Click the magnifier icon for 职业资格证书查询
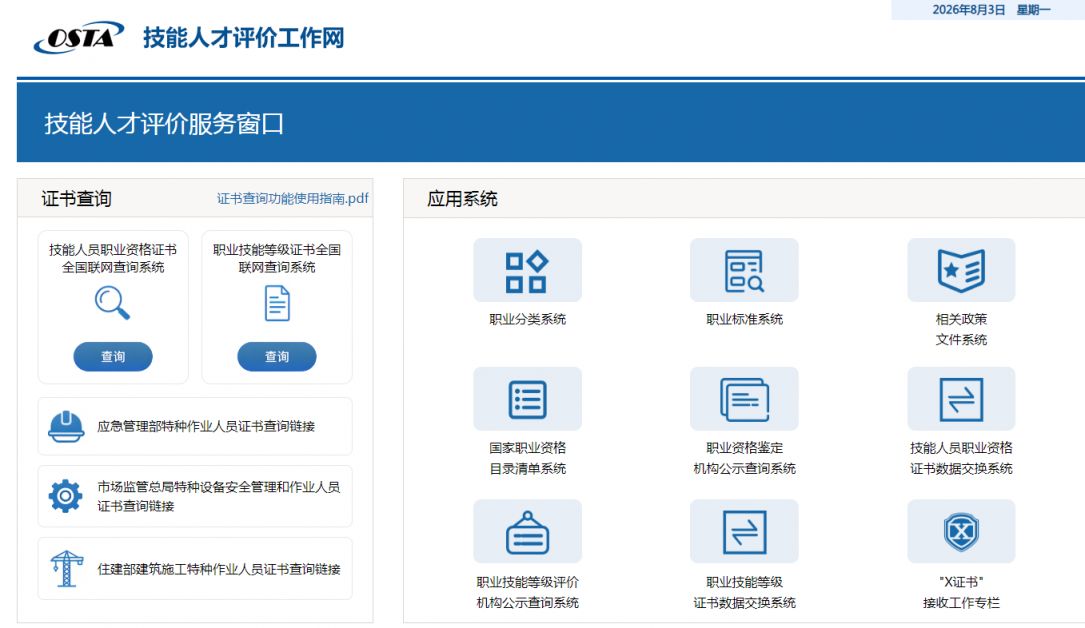Image resolution: width=1085 pixels, height=628 pixels. [x=112, y=304]
